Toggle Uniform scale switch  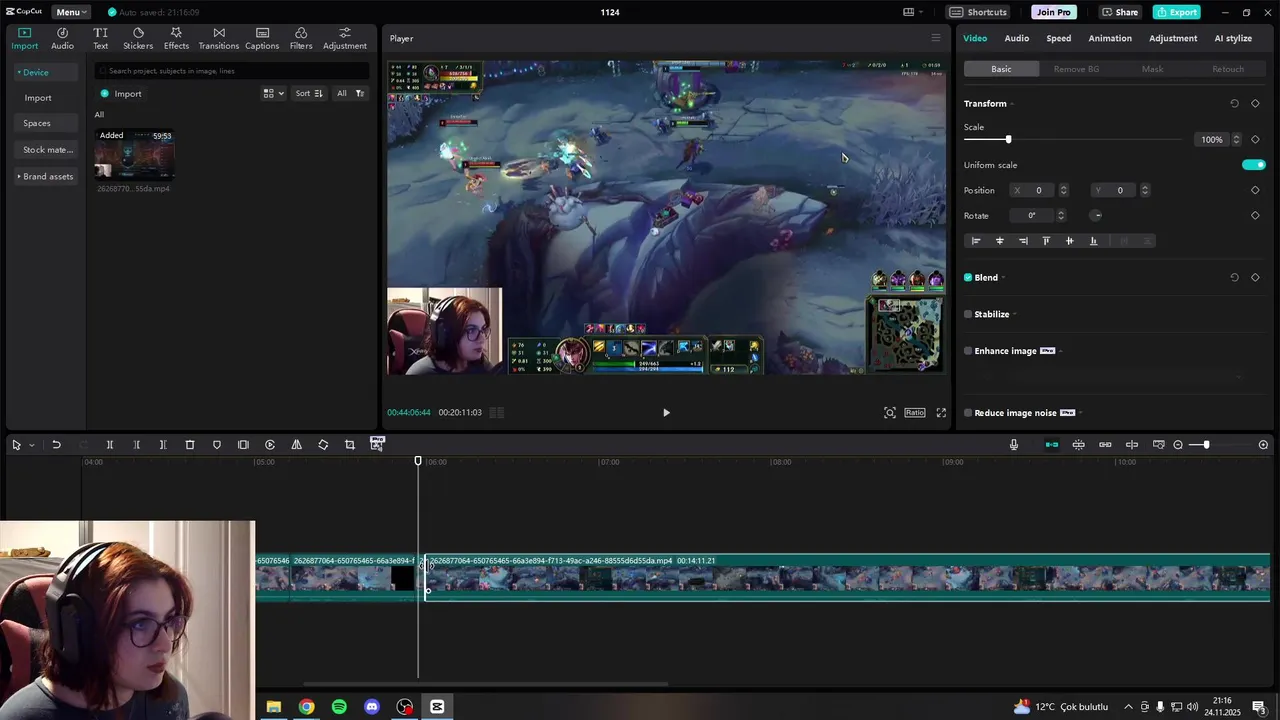click(1253, 165)
